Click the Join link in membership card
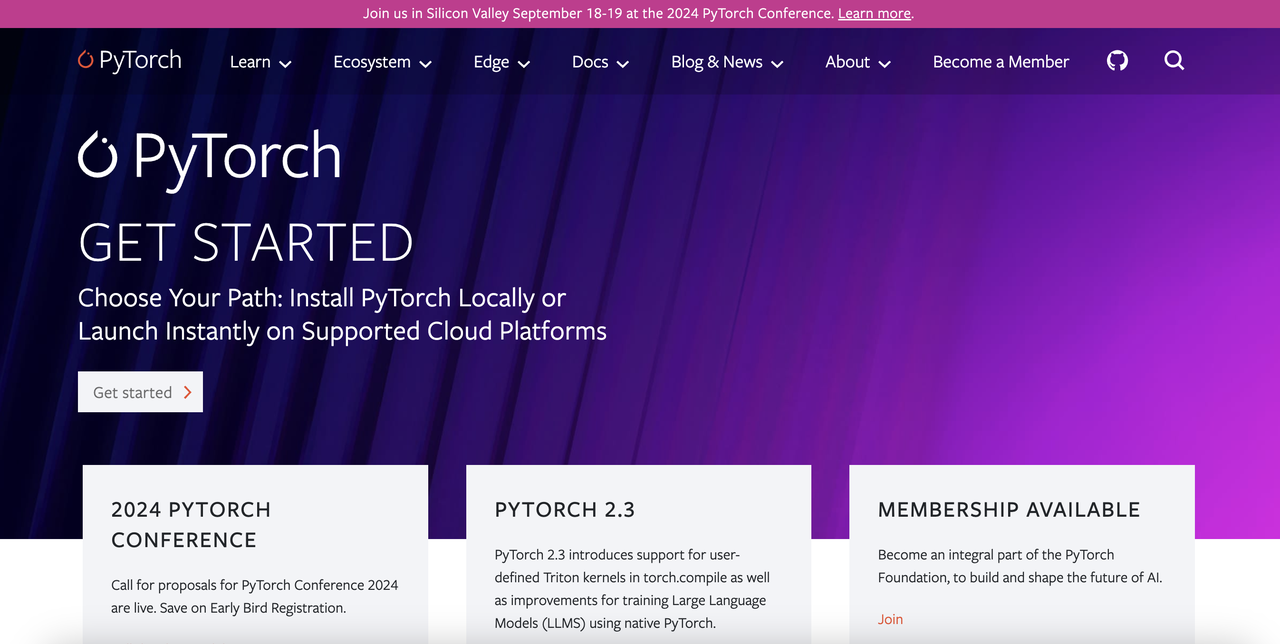This screenshot has height=644, width=1280. (890, 619)
